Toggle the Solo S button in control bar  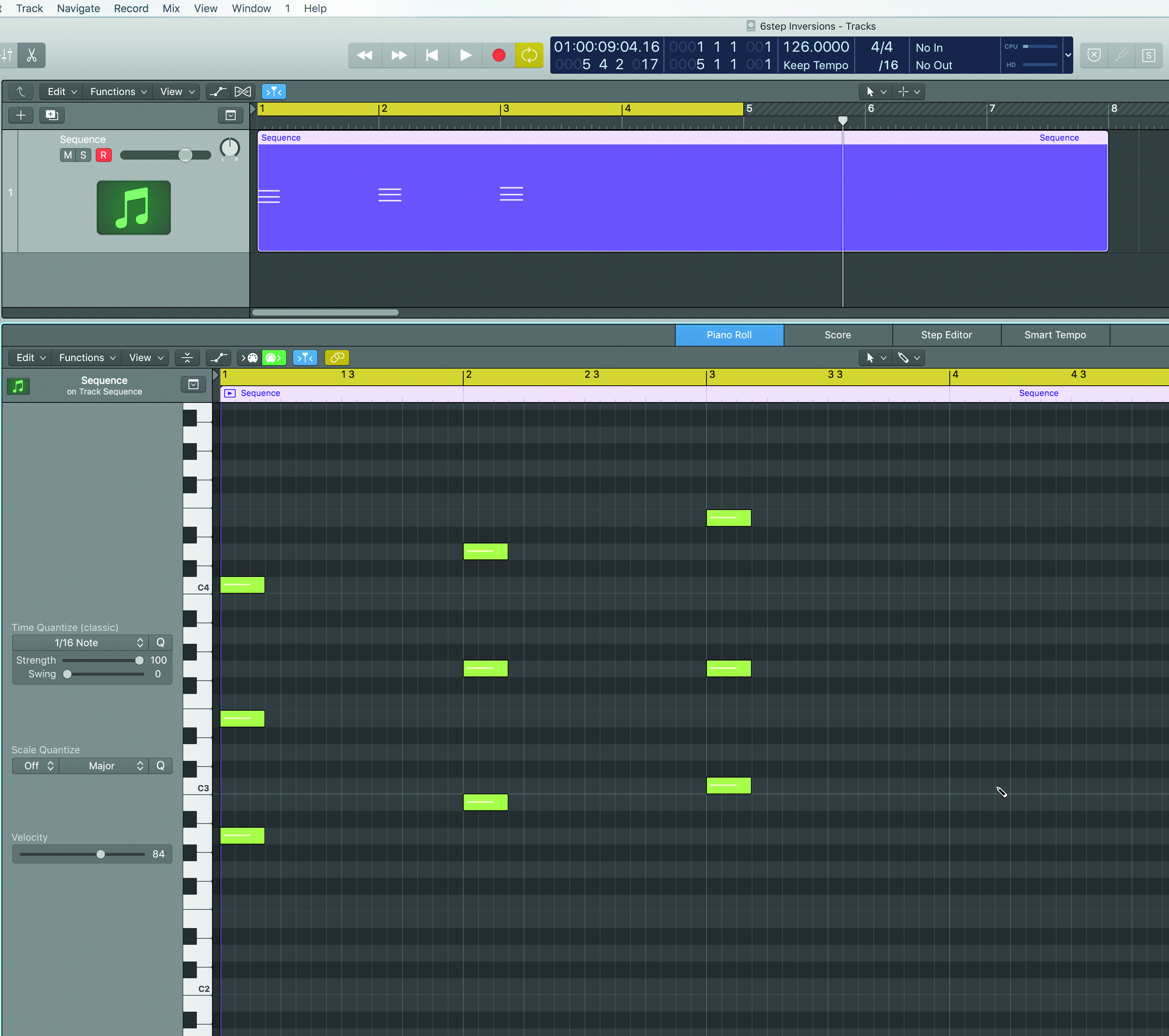point(1148,55)
